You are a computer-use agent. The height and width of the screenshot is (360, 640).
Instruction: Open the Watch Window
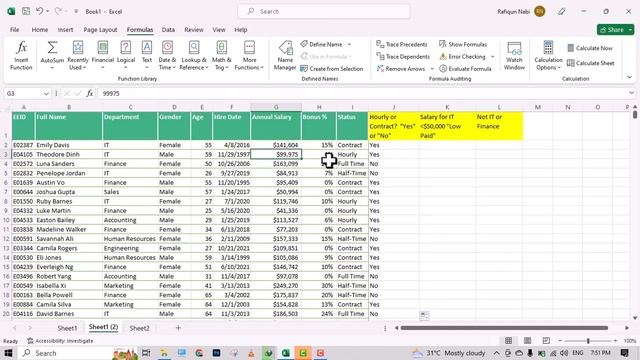[514, 56]
